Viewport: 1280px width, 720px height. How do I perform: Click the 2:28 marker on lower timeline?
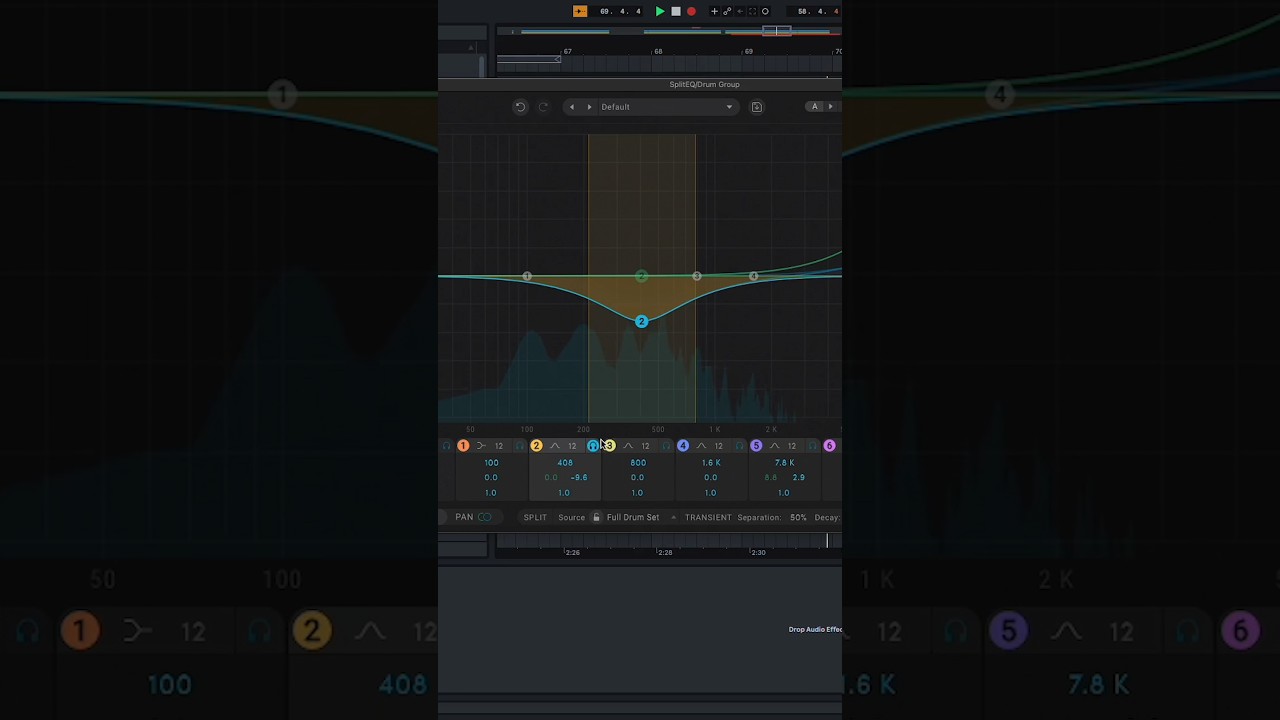click(x=665, y=552)
